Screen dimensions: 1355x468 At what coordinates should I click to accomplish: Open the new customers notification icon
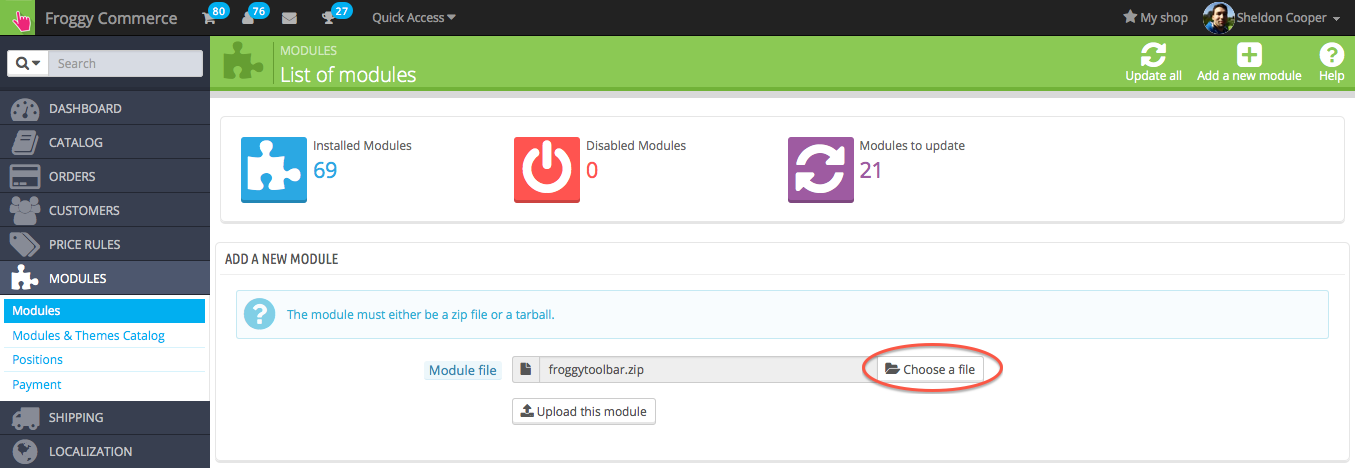248,18
